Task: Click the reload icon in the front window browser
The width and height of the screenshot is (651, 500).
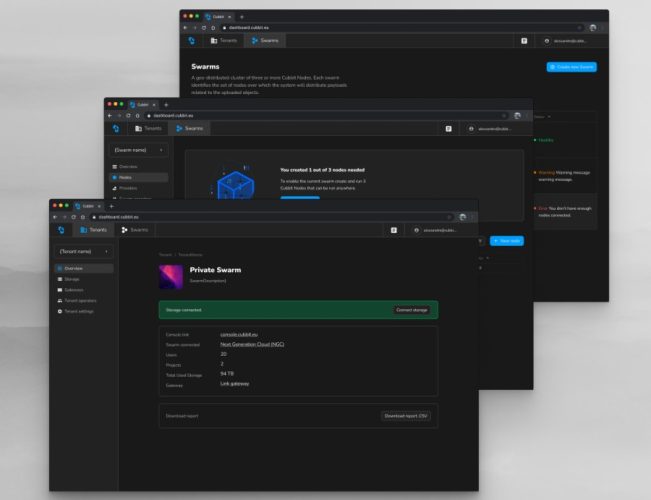Action: [x=73, y=217]
